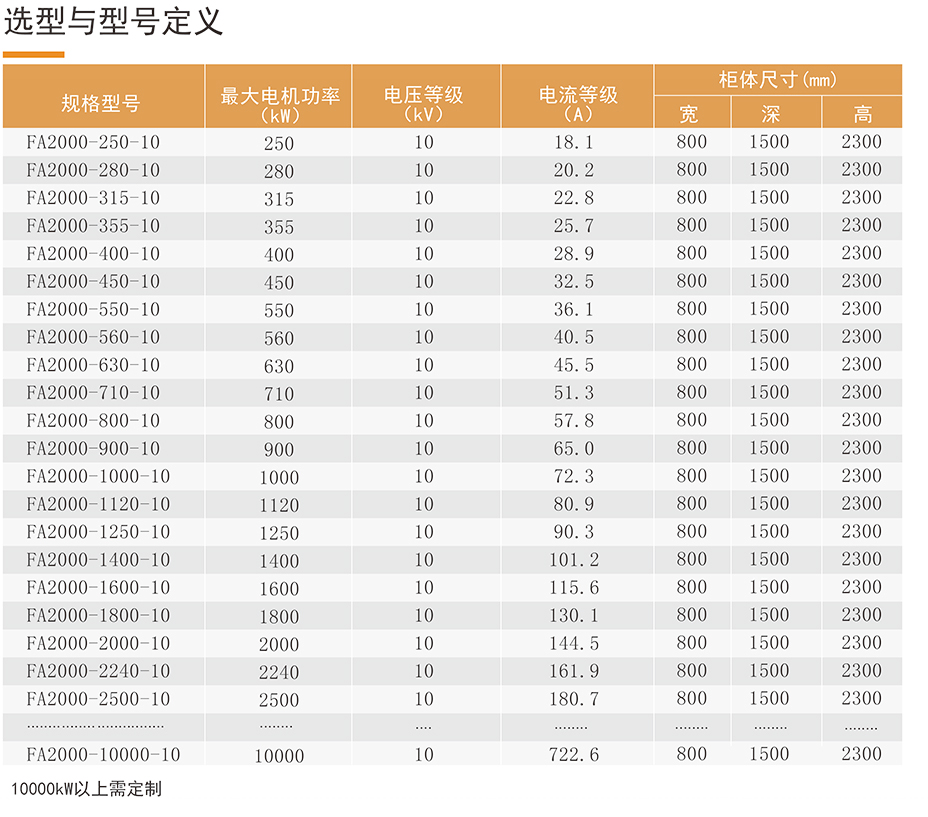Click the current value 101.2
This screenshot has width=928, height=817.
574,560
